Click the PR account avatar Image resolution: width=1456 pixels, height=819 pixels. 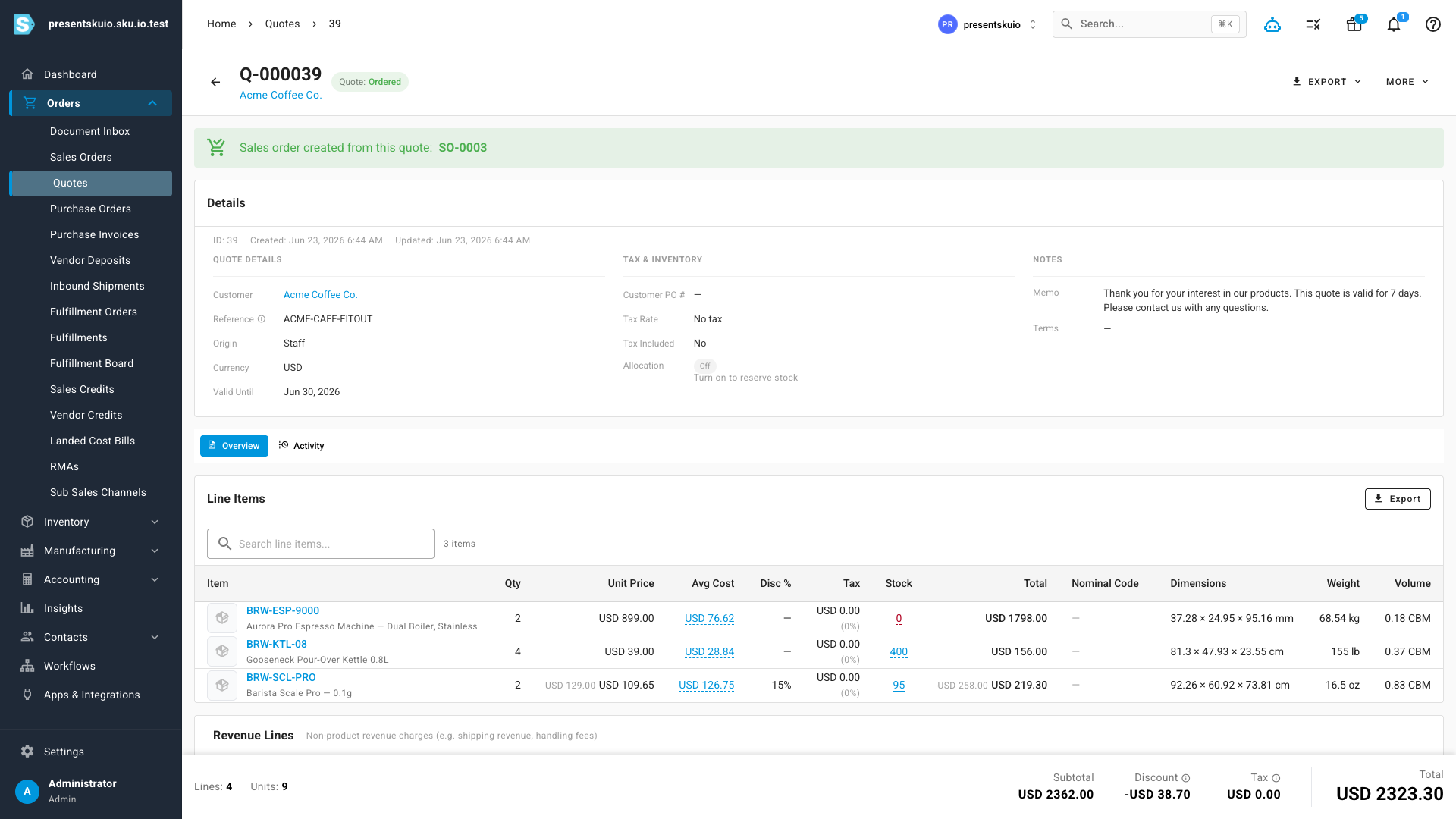click(947, 24)
